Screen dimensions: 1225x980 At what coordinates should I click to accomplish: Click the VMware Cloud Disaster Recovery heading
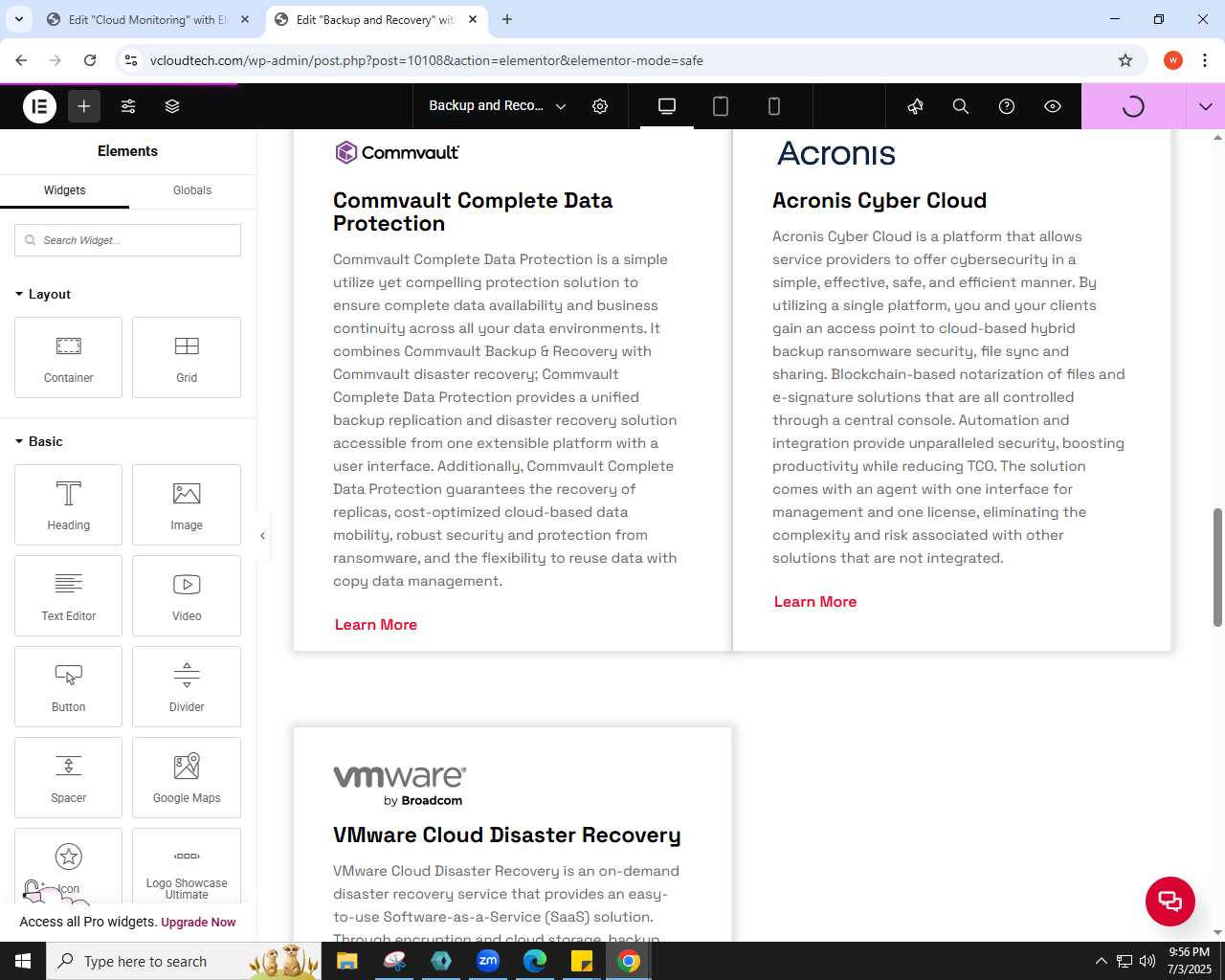(x=507, y=835)
